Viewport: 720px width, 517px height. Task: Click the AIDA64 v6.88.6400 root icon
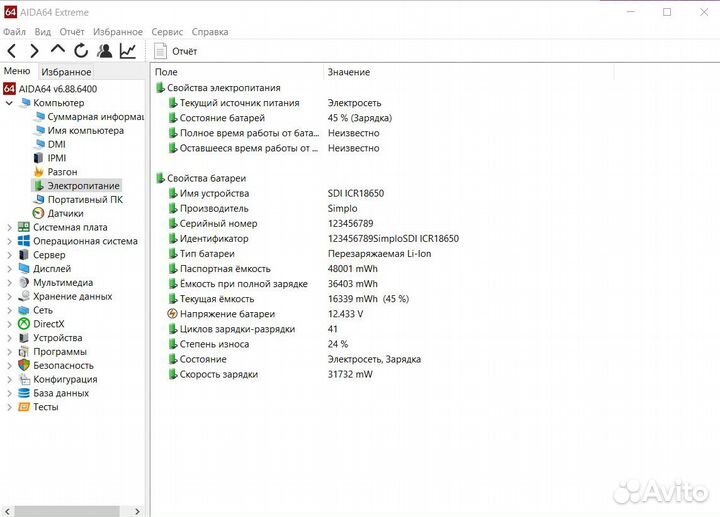point(9,89)
